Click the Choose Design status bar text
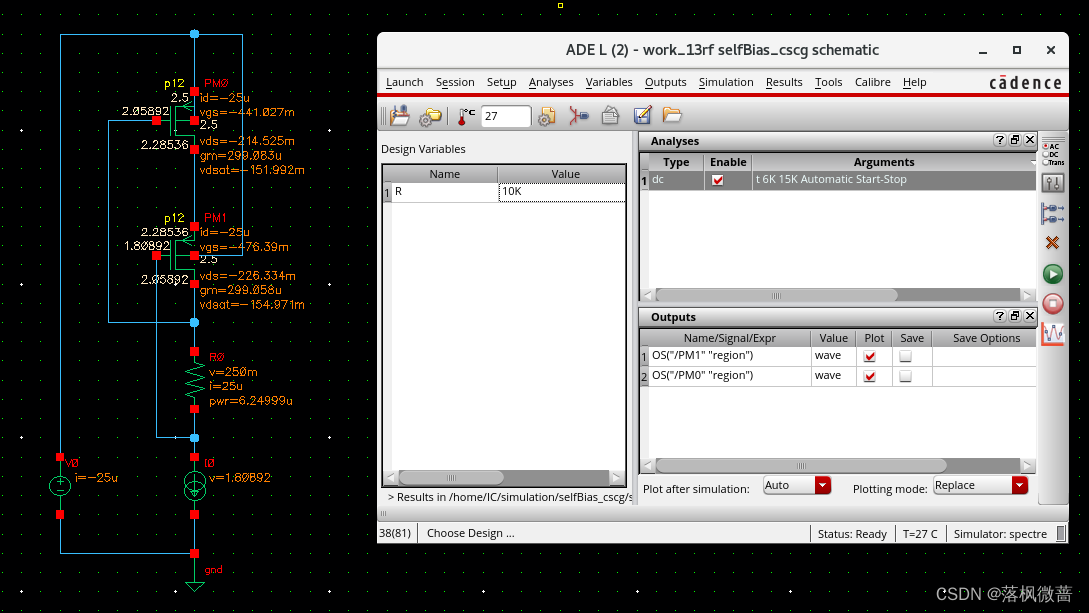 pyautogui.click(x=470, y=533)
